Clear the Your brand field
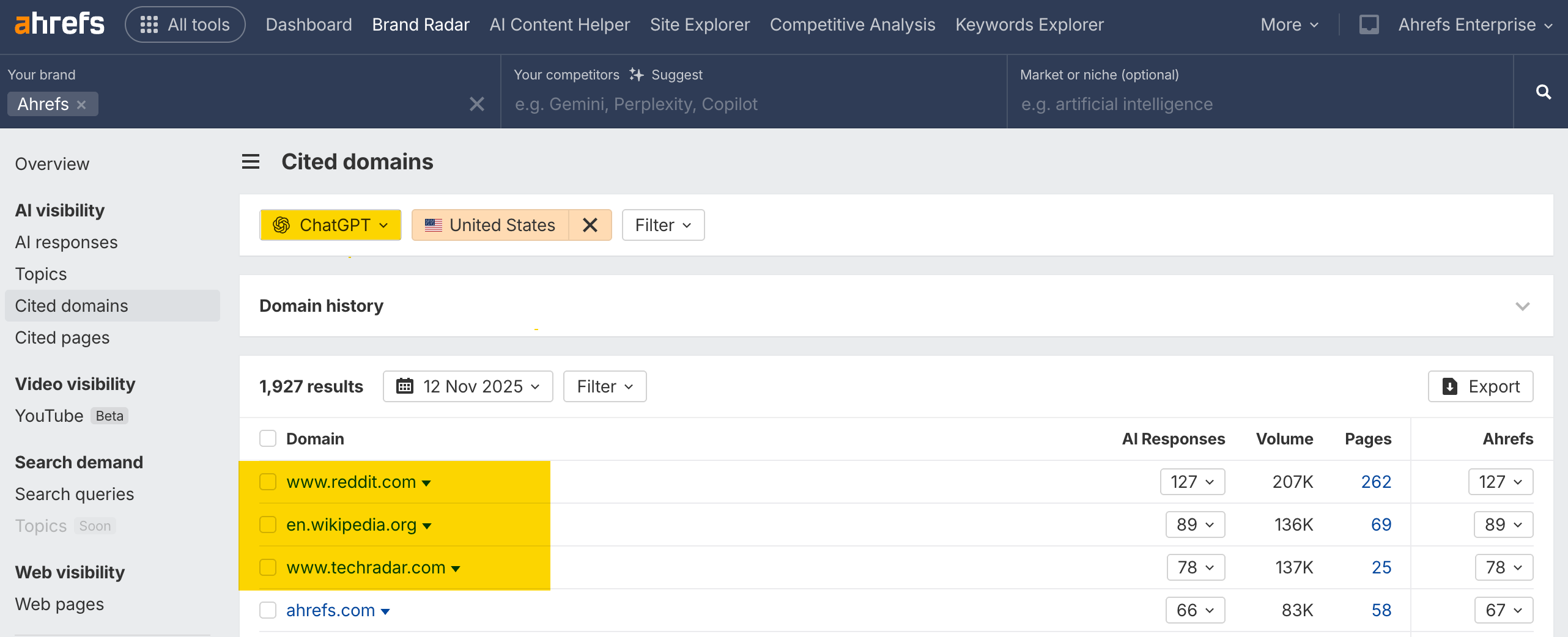The height and width of the screenshot is (637, 1568). coord(476,105)
